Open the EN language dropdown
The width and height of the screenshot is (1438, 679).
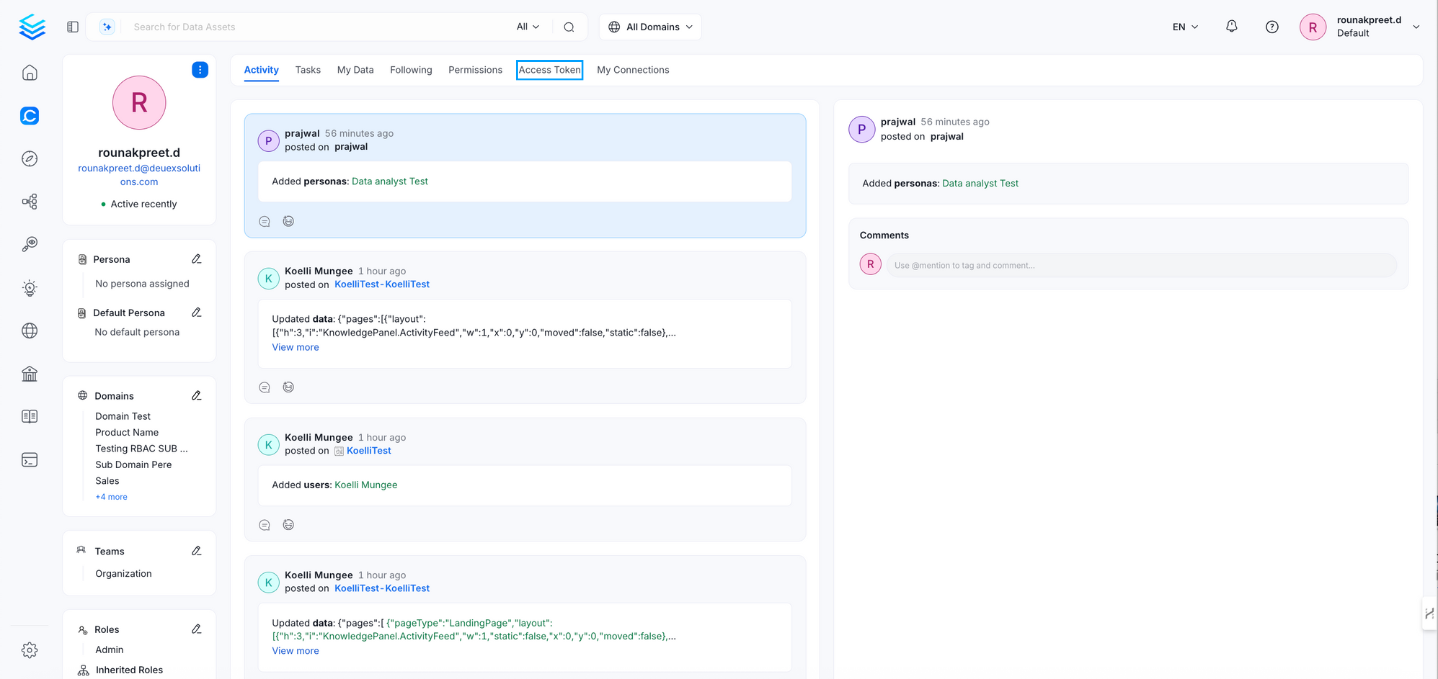1183,26
